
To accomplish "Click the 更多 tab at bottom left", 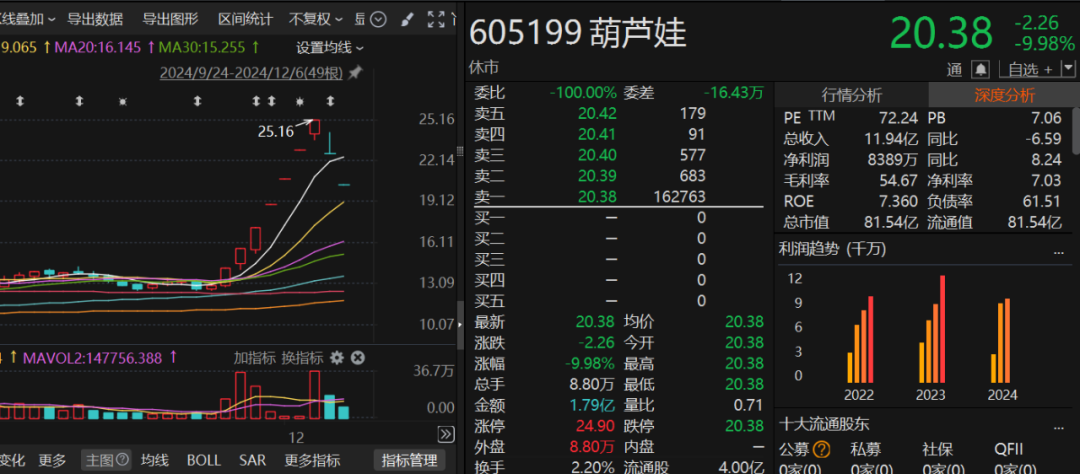I will [52, 460].
